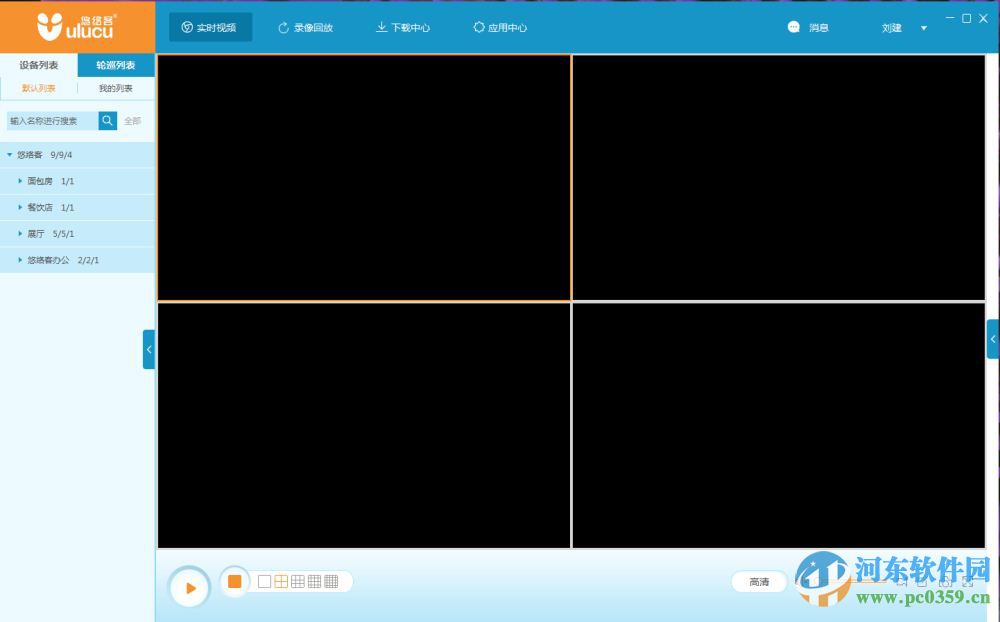The width and height of the screenshot is (1000, 622).
Task: Select the bottom-left video pane
Action: (364, 425)
